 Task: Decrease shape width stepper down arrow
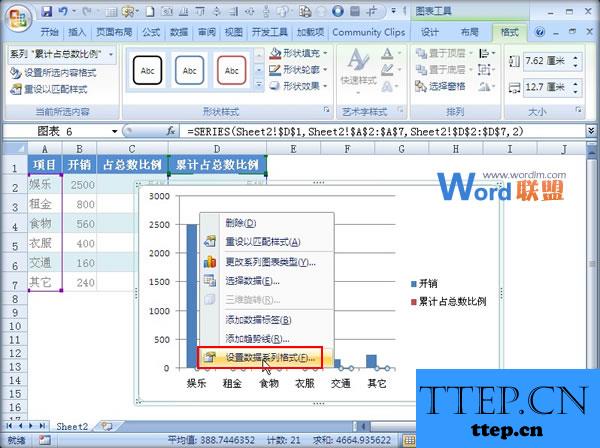click(x=576, y=91)
